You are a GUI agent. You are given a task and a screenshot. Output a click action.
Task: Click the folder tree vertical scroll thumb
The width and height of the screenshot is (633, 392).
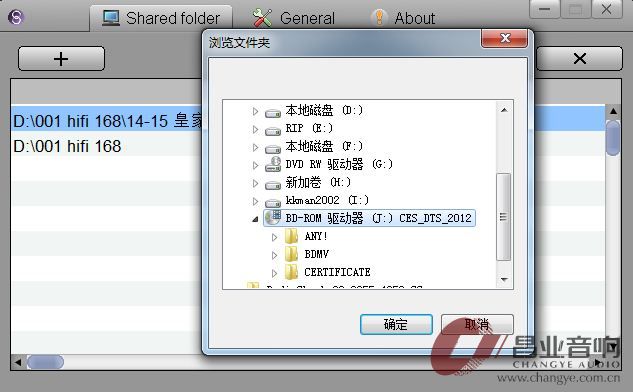503,217
